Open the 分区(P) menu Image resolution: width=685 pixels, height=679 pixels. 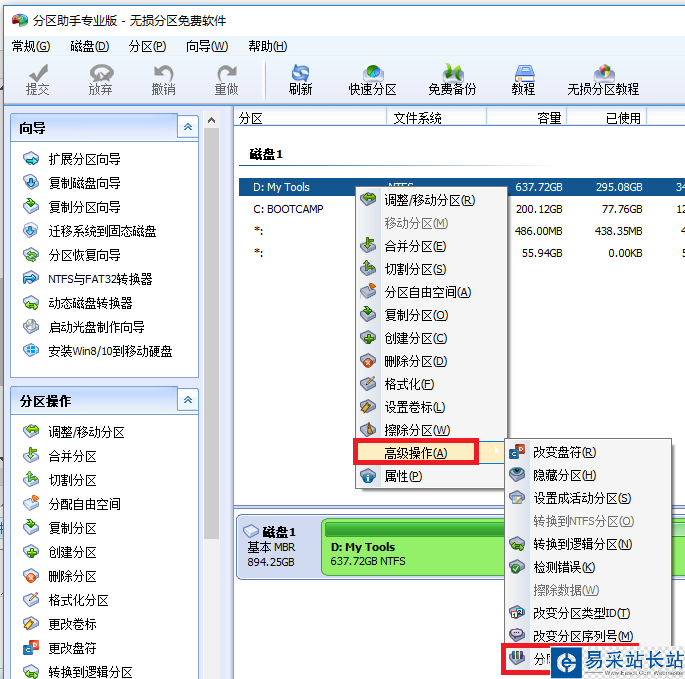click(147, 46)
